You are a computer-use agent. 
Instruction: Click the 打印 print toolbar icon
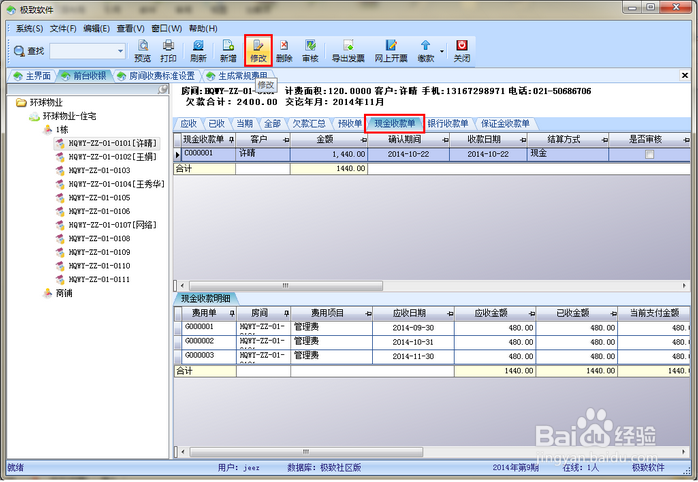click(x=168, y=51)
